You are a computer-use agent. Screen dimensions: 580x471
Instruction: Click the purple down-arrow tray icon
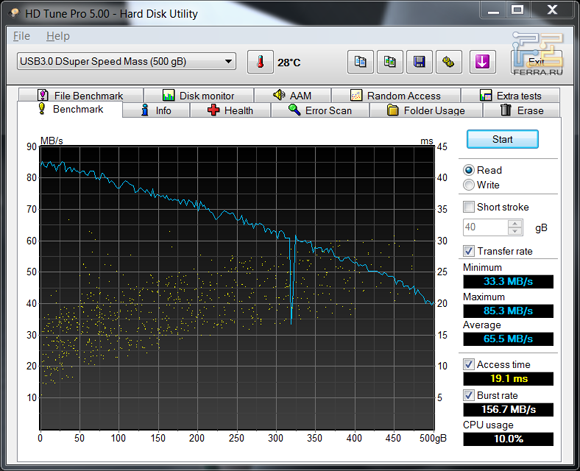tap(482, 62)
